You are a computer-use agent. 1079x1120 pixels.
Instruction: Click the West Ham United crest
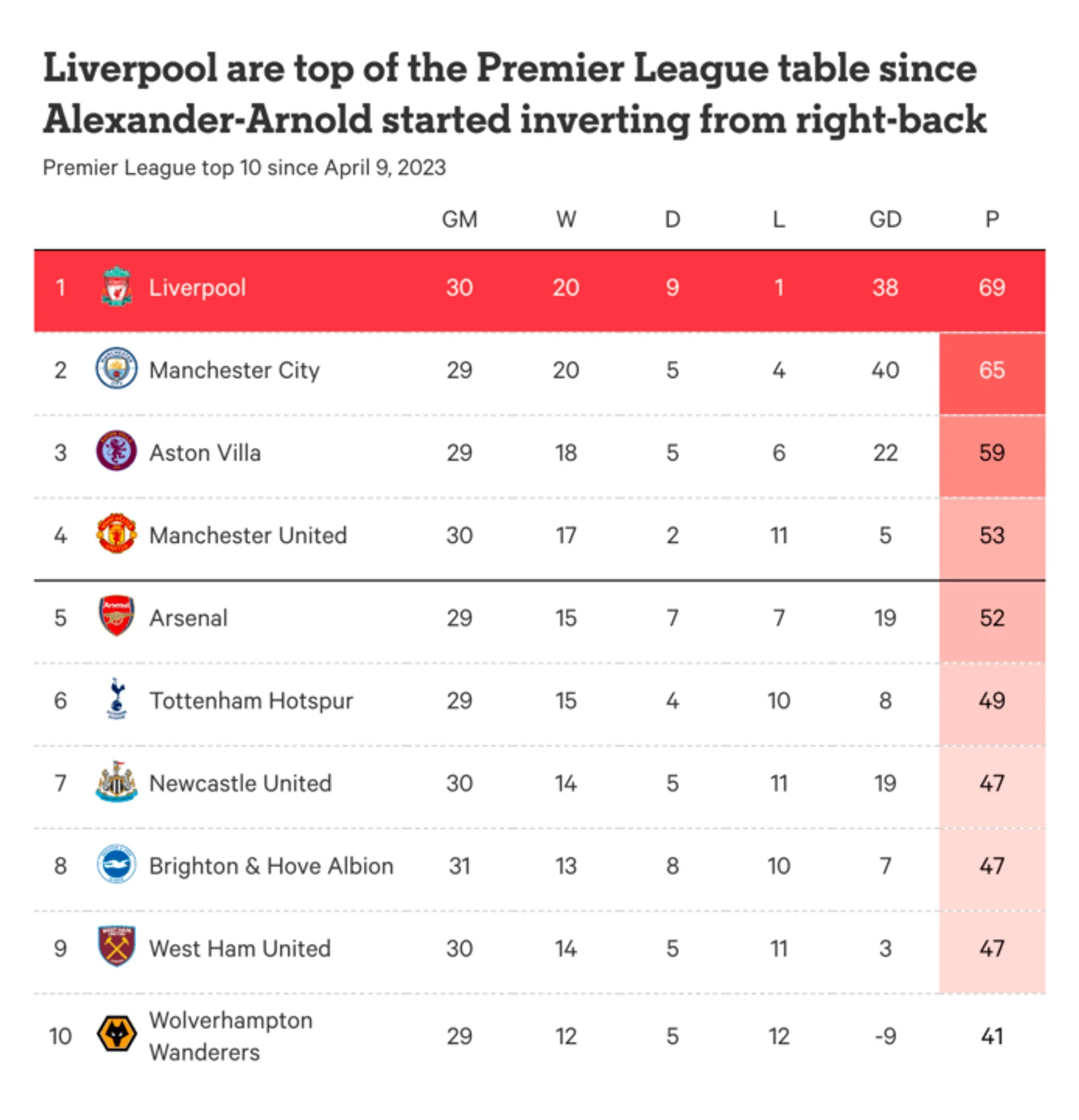tap(116, 947)
